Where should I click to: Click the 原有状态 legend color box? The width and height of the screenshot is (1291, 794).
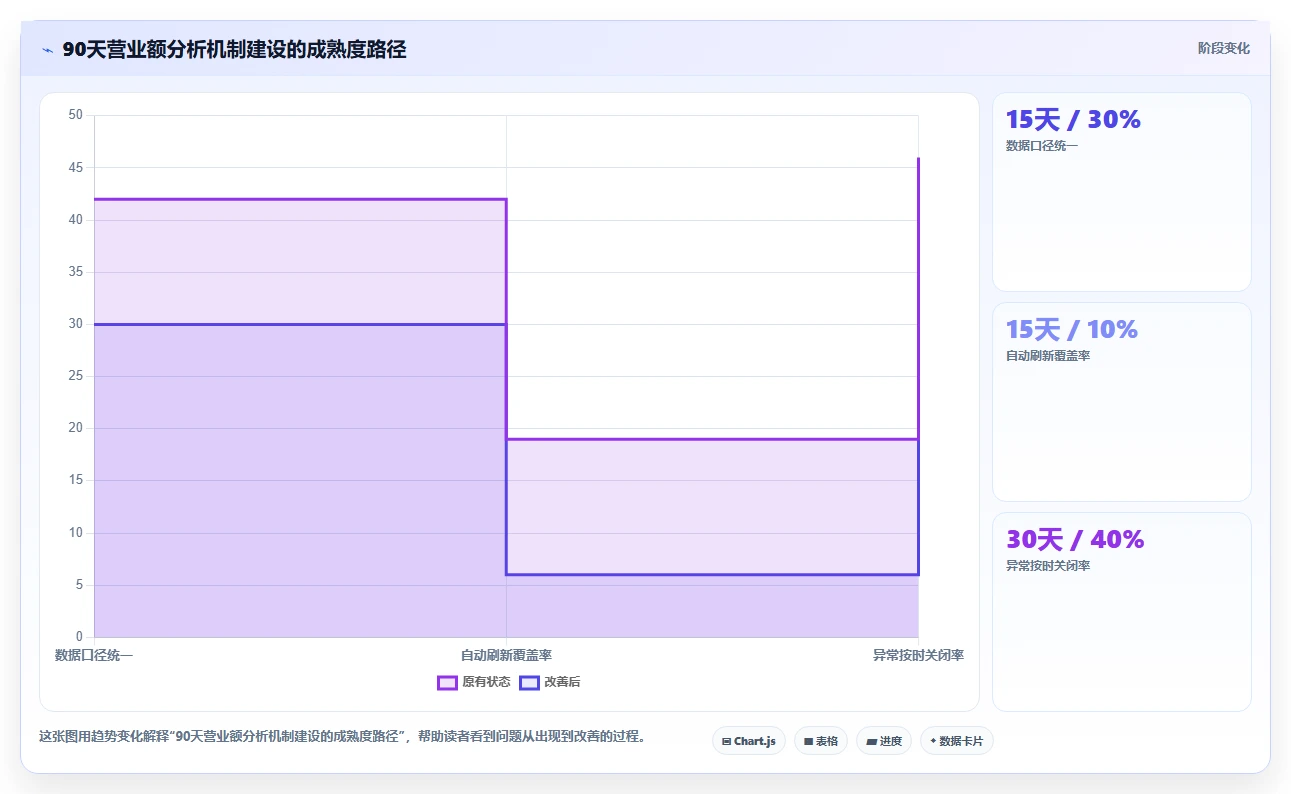tap(447, 683)
